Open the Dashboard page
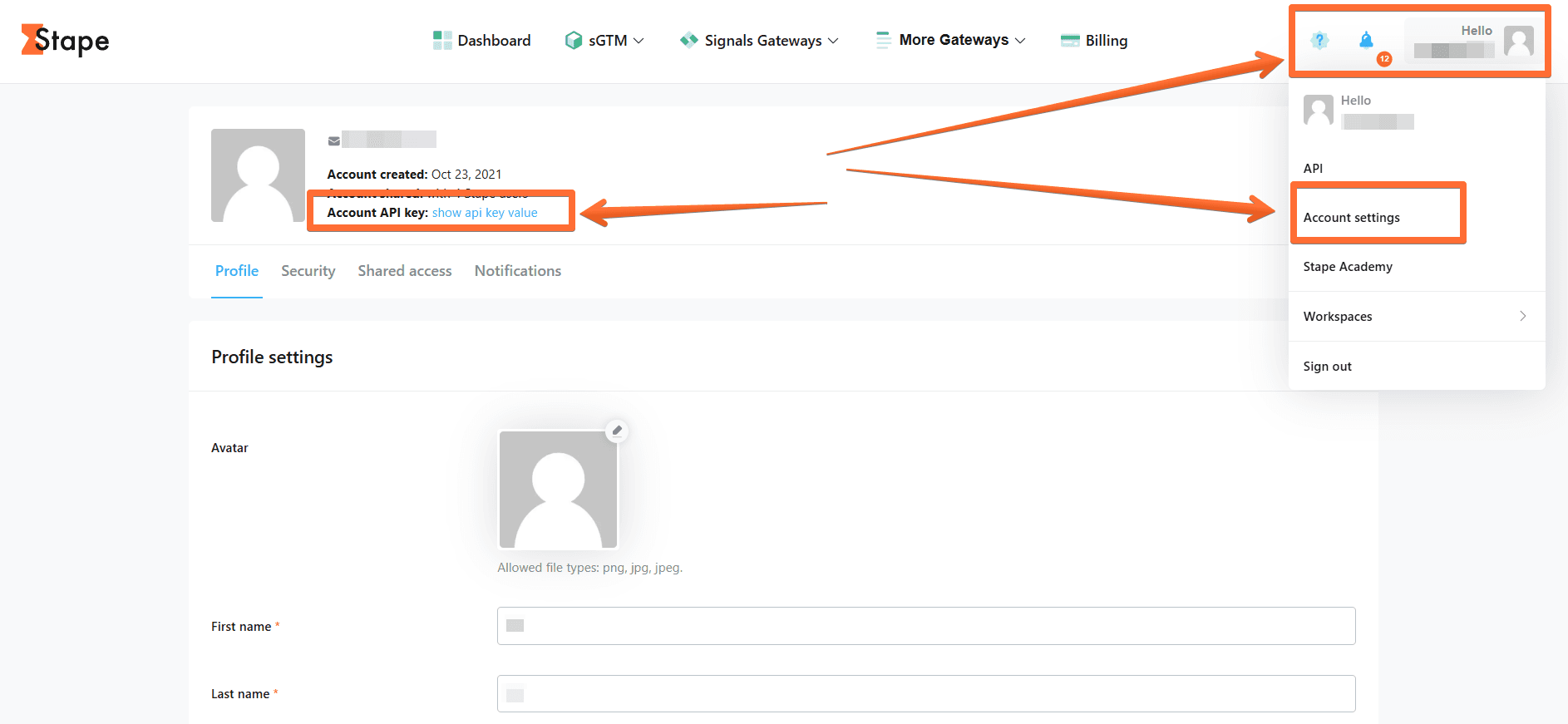 [x=494, y=40]
